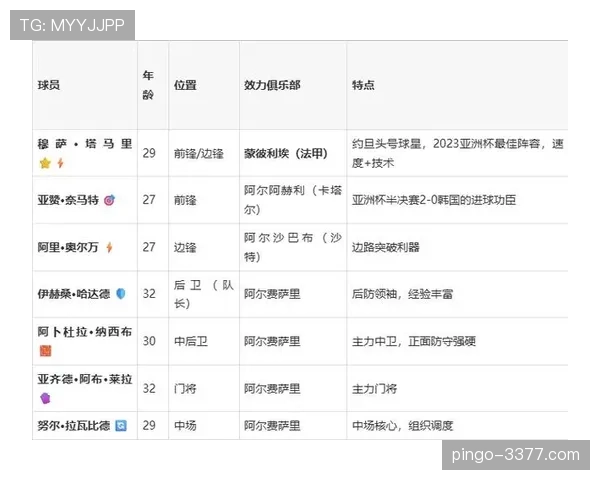
Task: Click the club cell 阿尔沙巴布（沙特）
Action: [x=293, y=247]
